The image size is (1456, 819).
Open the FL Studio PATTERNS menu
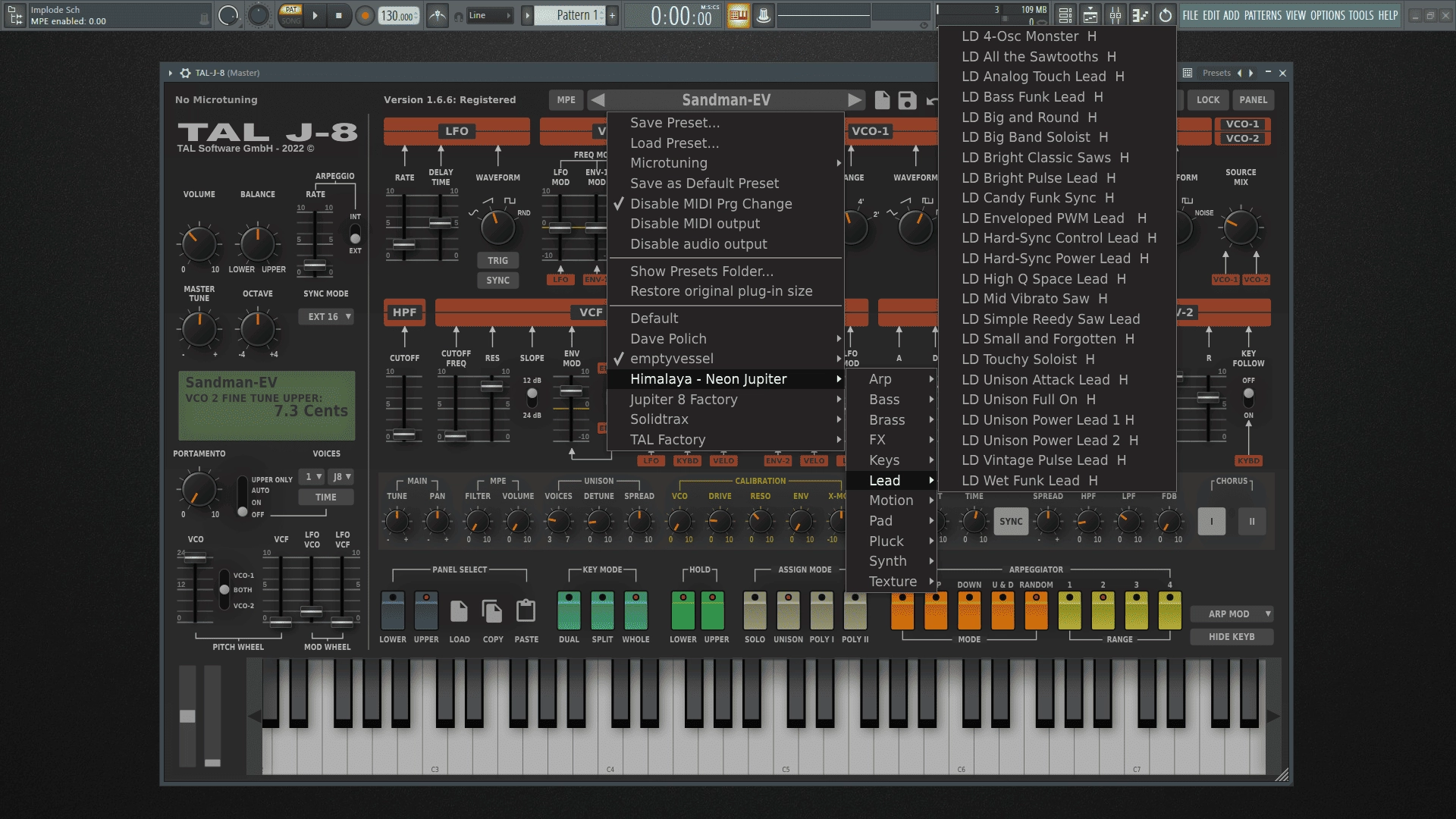[1263, 15]
